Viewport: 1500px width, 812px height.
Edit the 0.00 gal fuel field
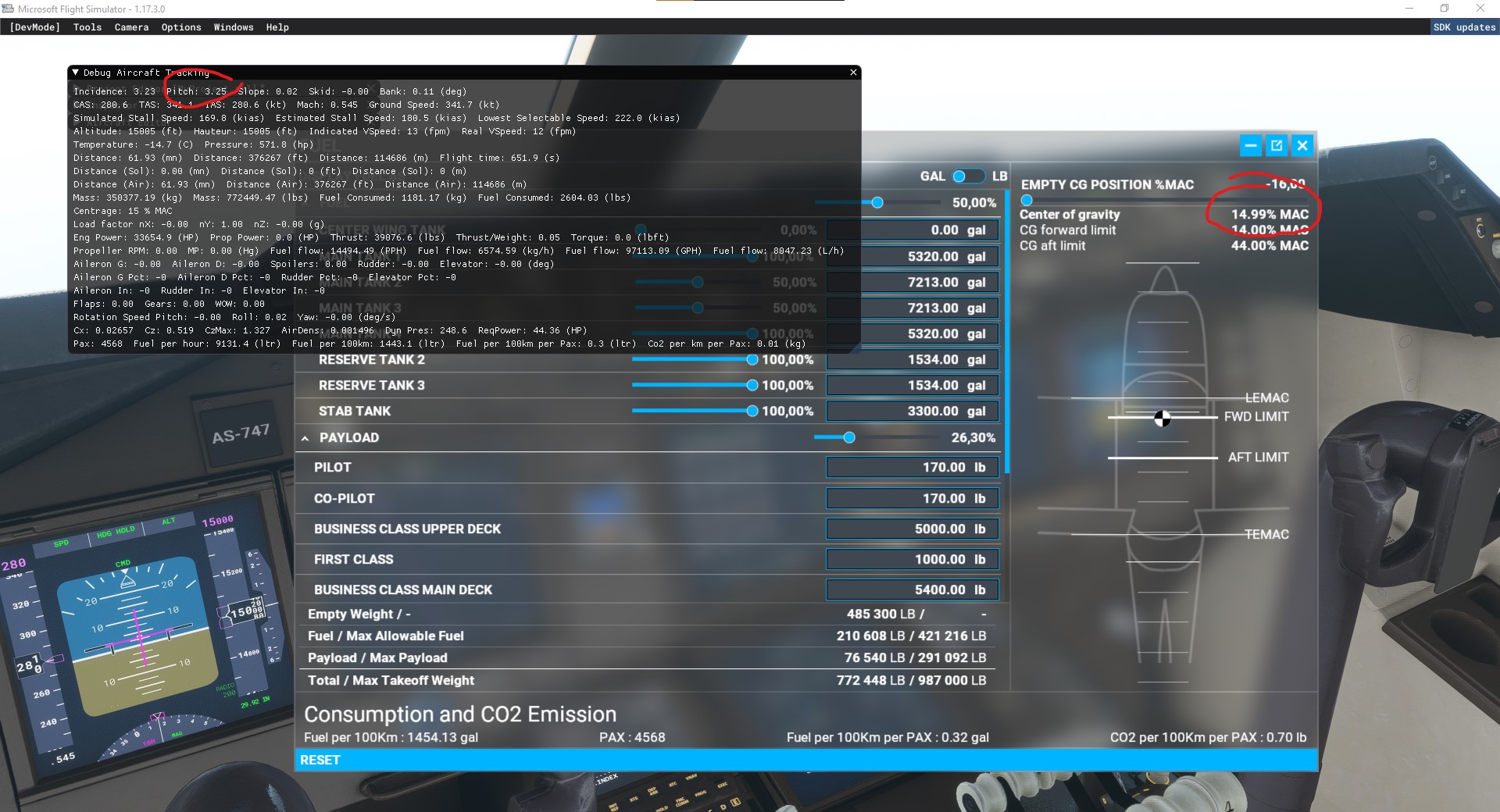[912, 230]
